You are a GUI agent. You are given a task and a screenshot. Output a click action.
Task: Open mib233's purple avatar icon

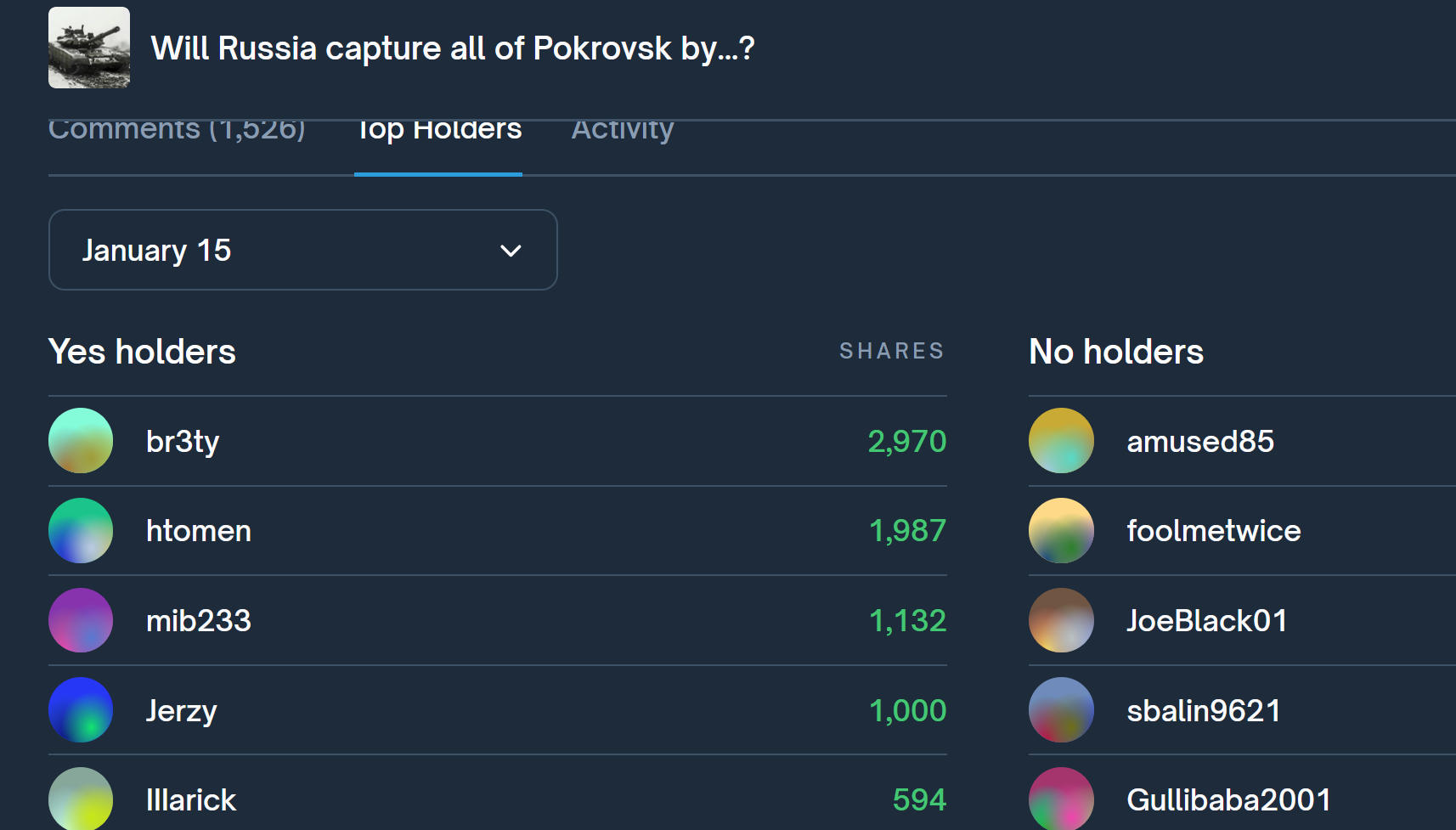[x=81, y=620]
